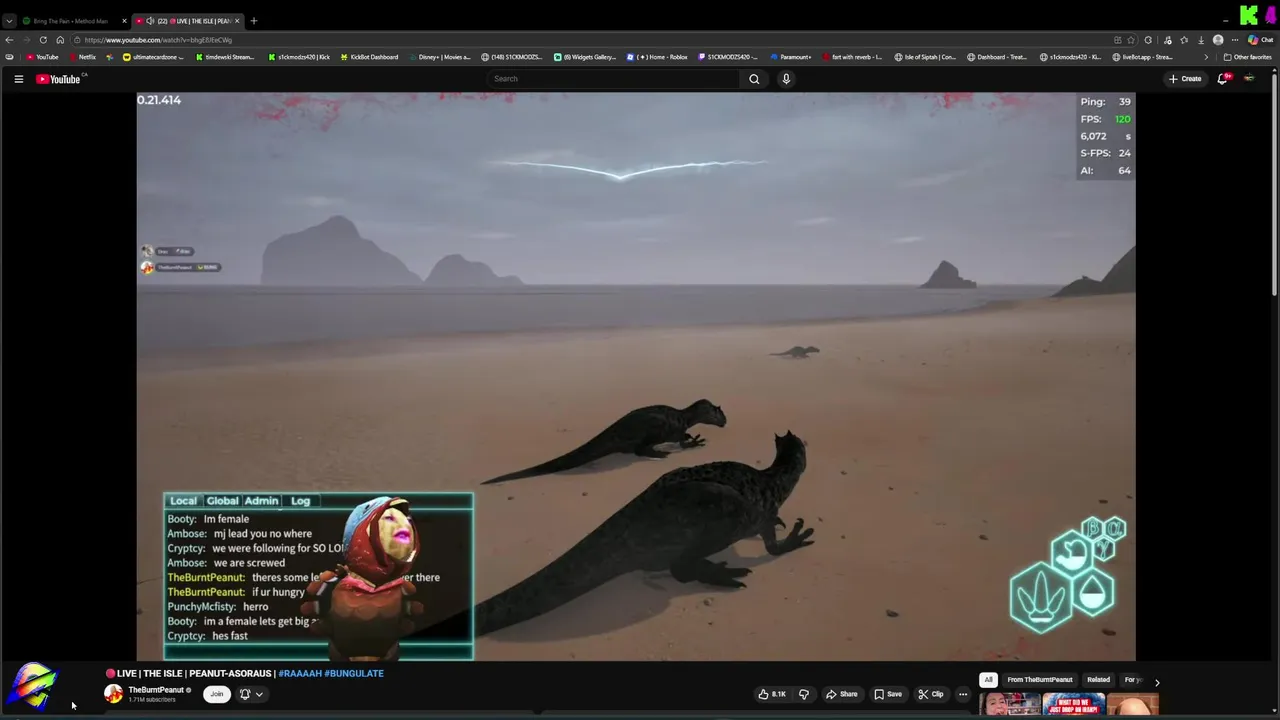Open notification preferences bell dropdown
The image size is (1280, 720).
pyautogui.click(x=251, y=694)
